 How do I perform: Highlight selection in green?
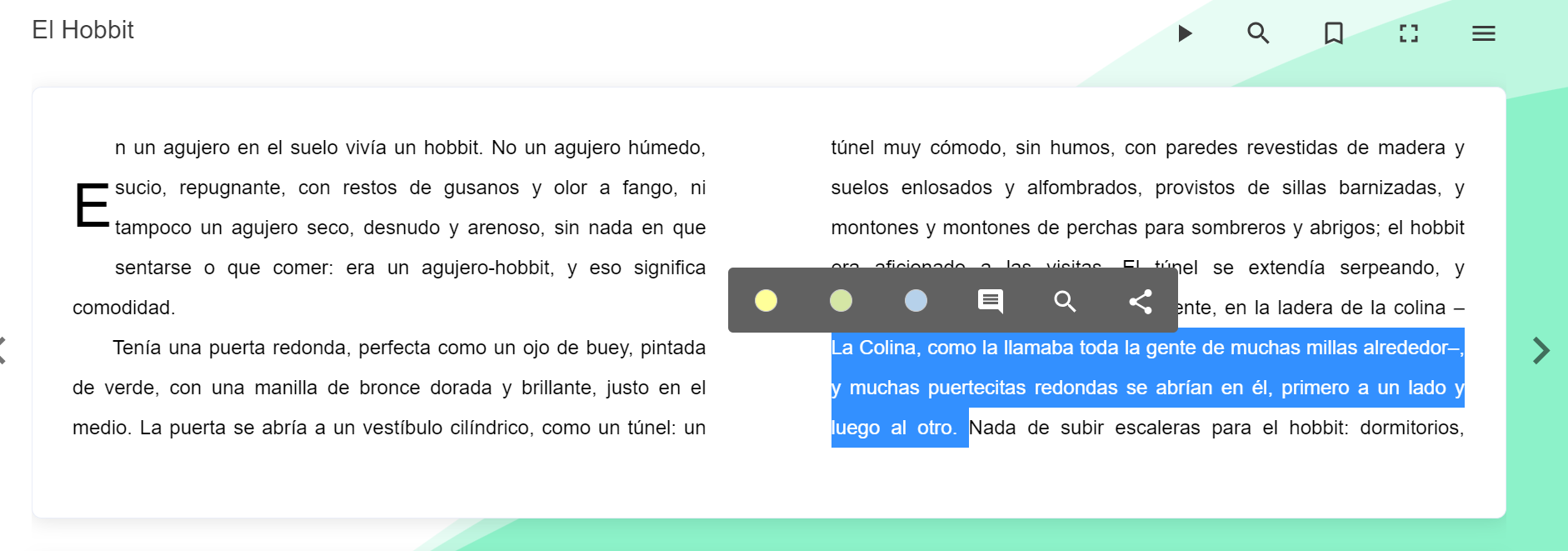click(x=841, y=301)
